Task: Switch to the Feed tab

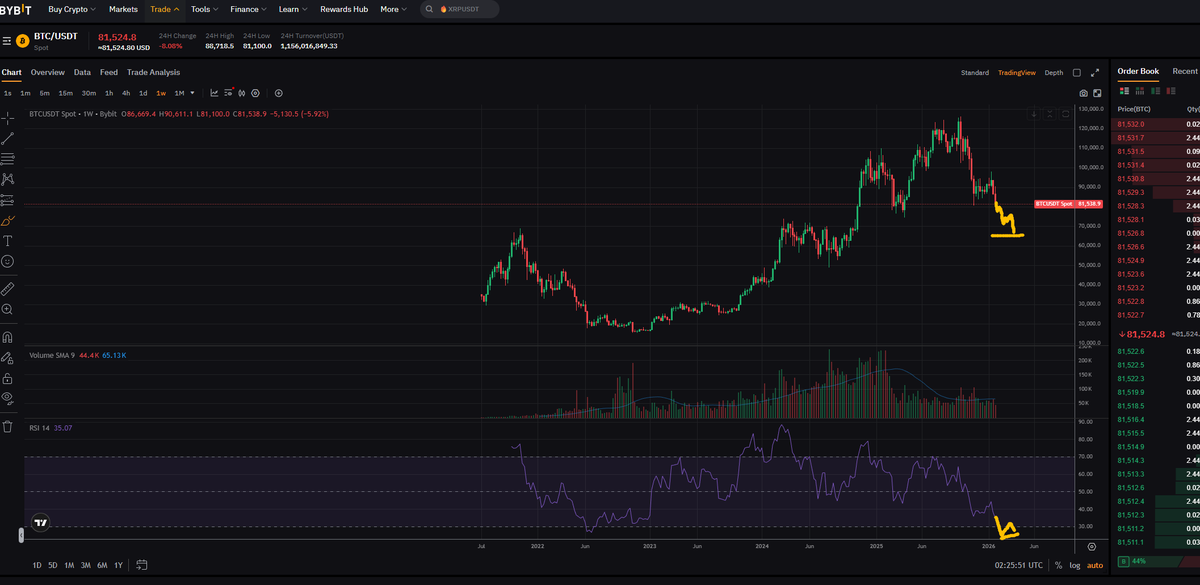Action: pyautogui.click(x=108, y=72)
